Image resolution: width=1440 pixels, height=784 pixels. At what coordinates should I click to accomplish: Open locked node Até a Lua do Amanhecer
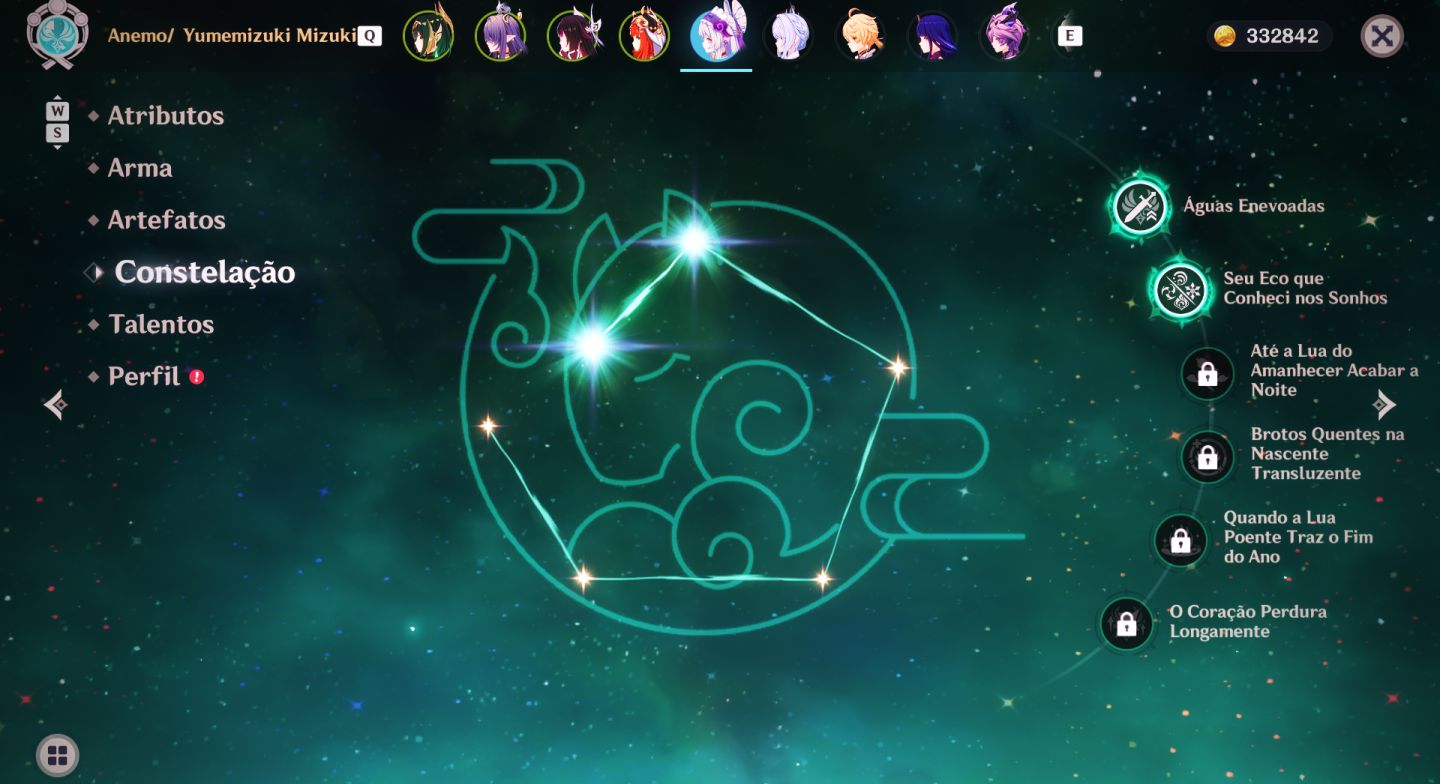coord(1207,373)
